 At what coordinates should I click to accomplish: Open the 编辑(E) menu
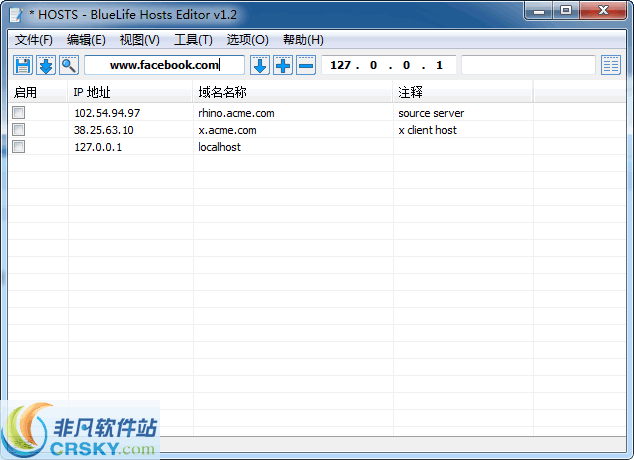point(86,40)
